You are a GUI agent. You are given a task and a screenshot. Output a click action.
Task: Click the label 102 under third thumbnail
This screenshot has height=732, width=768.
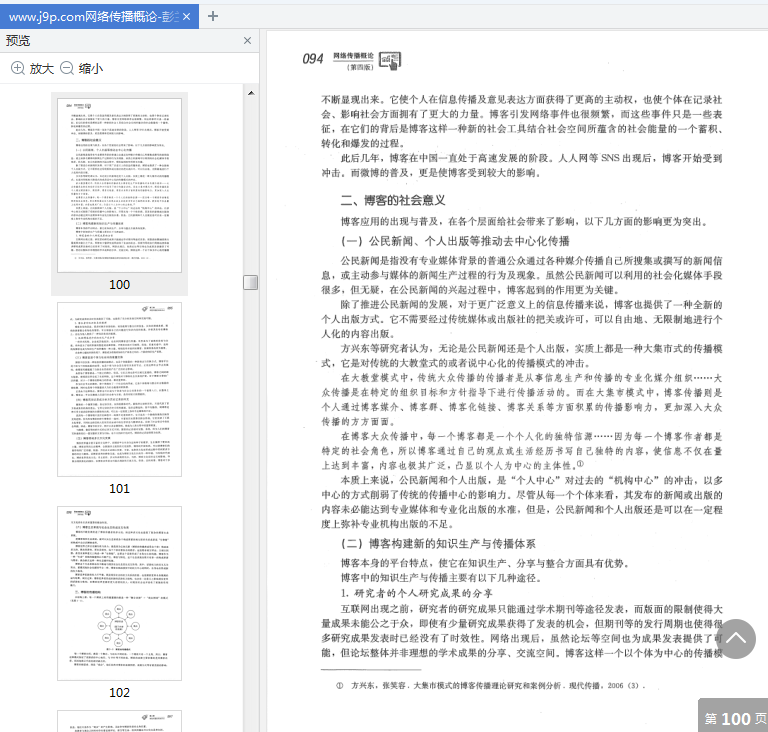pos(120,692)
